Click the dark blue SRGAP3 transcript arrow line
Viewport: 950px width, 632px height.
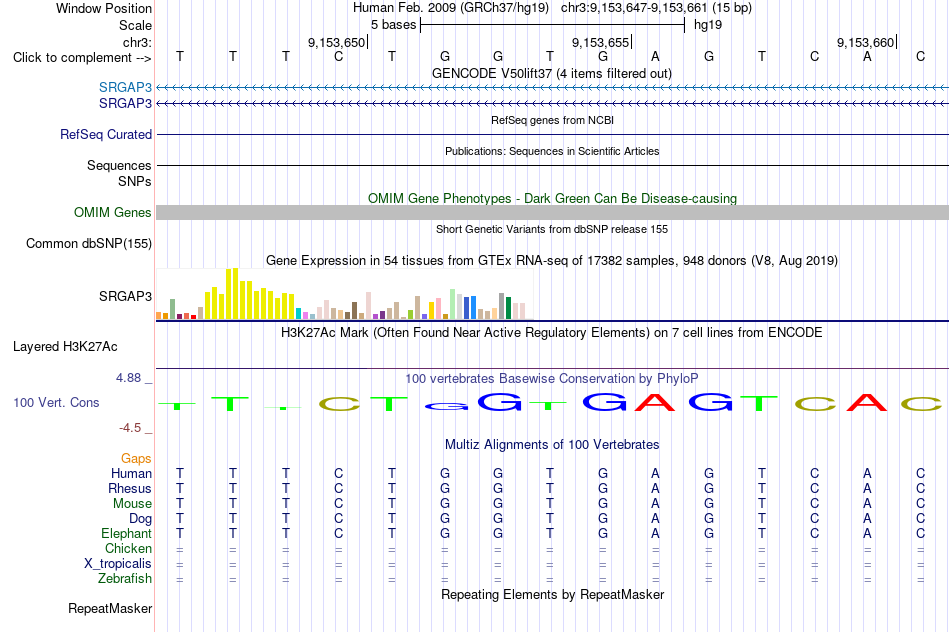click(553, 104)
